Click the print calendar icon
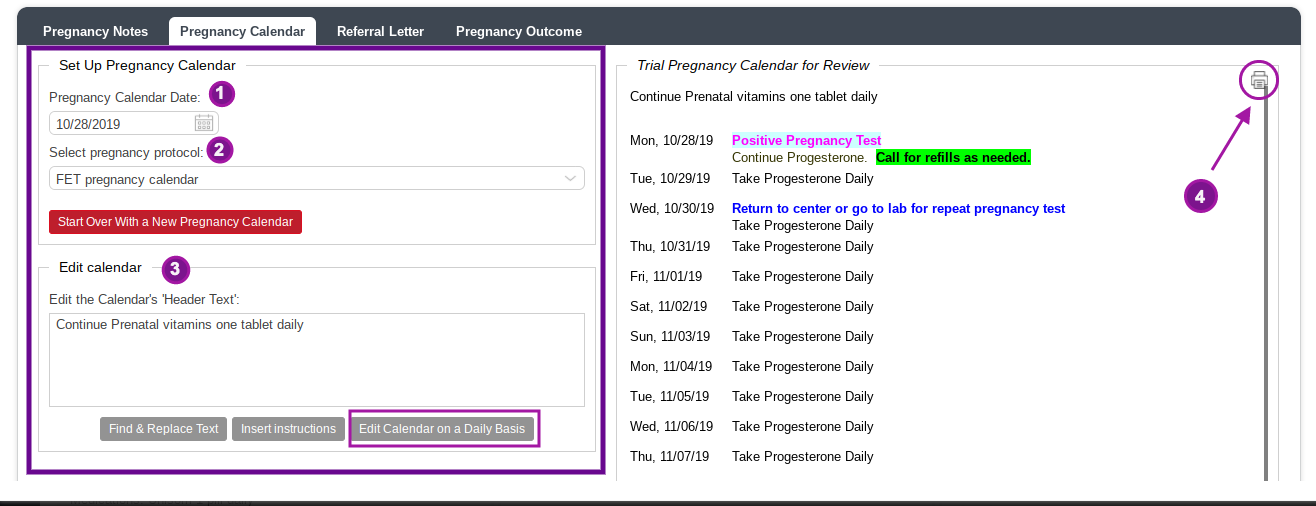The height and width of the screenshot is (506, 1316). [x=1259, y=80]
